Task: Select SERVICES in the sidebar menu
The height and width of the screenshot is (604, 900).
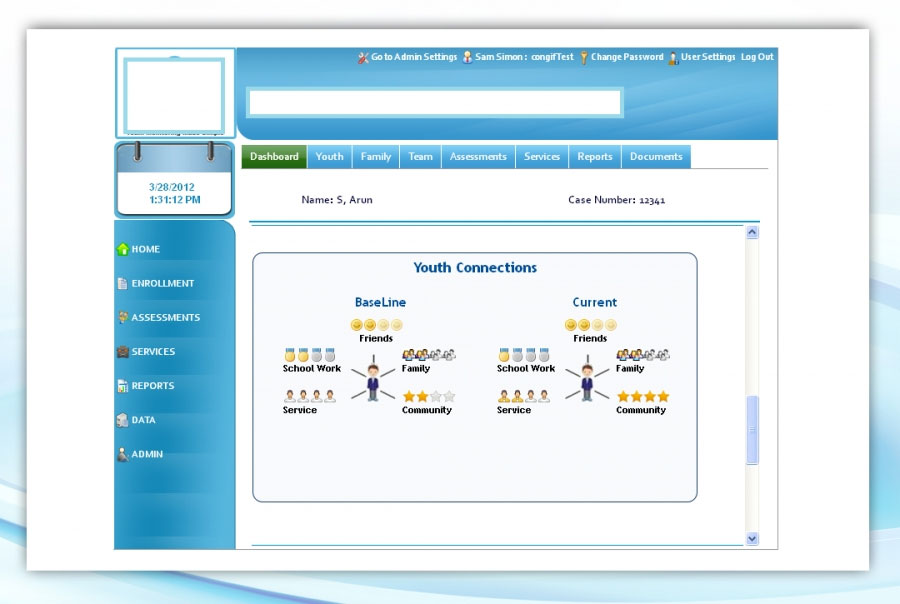Action: pyautogui.click(x=153, y=351)
